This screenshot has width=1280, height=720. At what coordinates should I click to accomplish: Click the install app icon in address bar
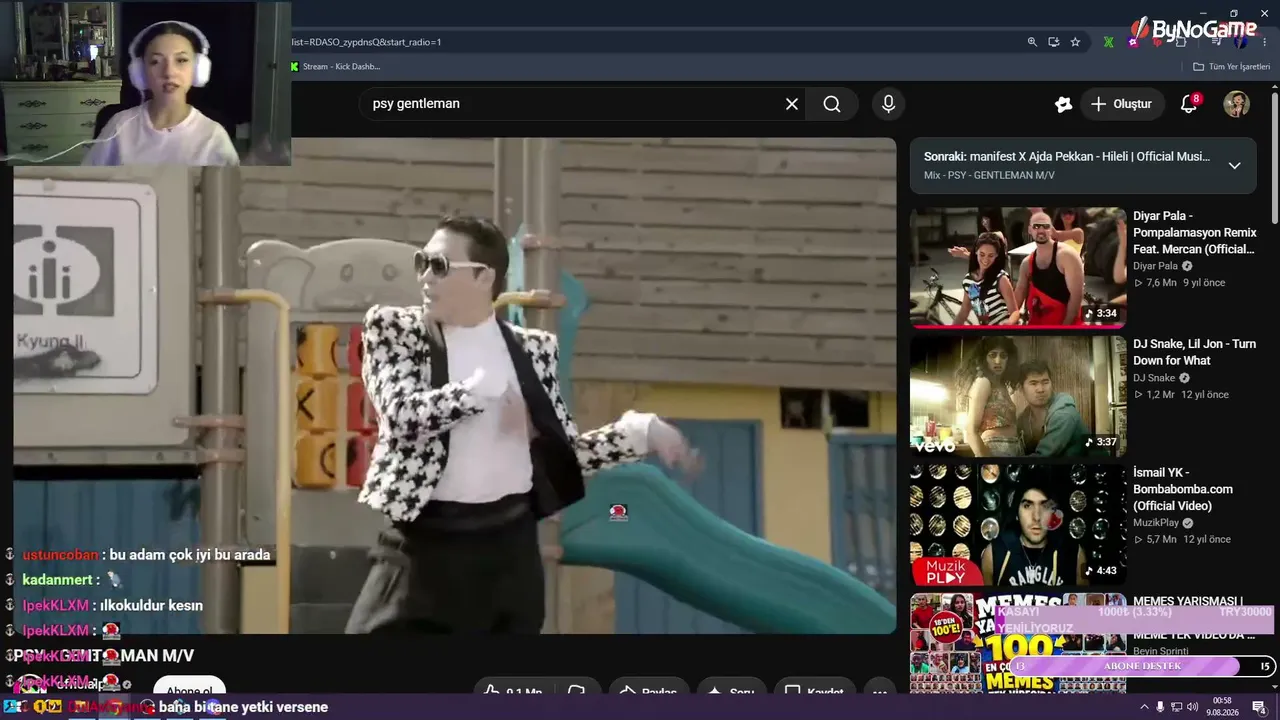tap(1054, 42)
